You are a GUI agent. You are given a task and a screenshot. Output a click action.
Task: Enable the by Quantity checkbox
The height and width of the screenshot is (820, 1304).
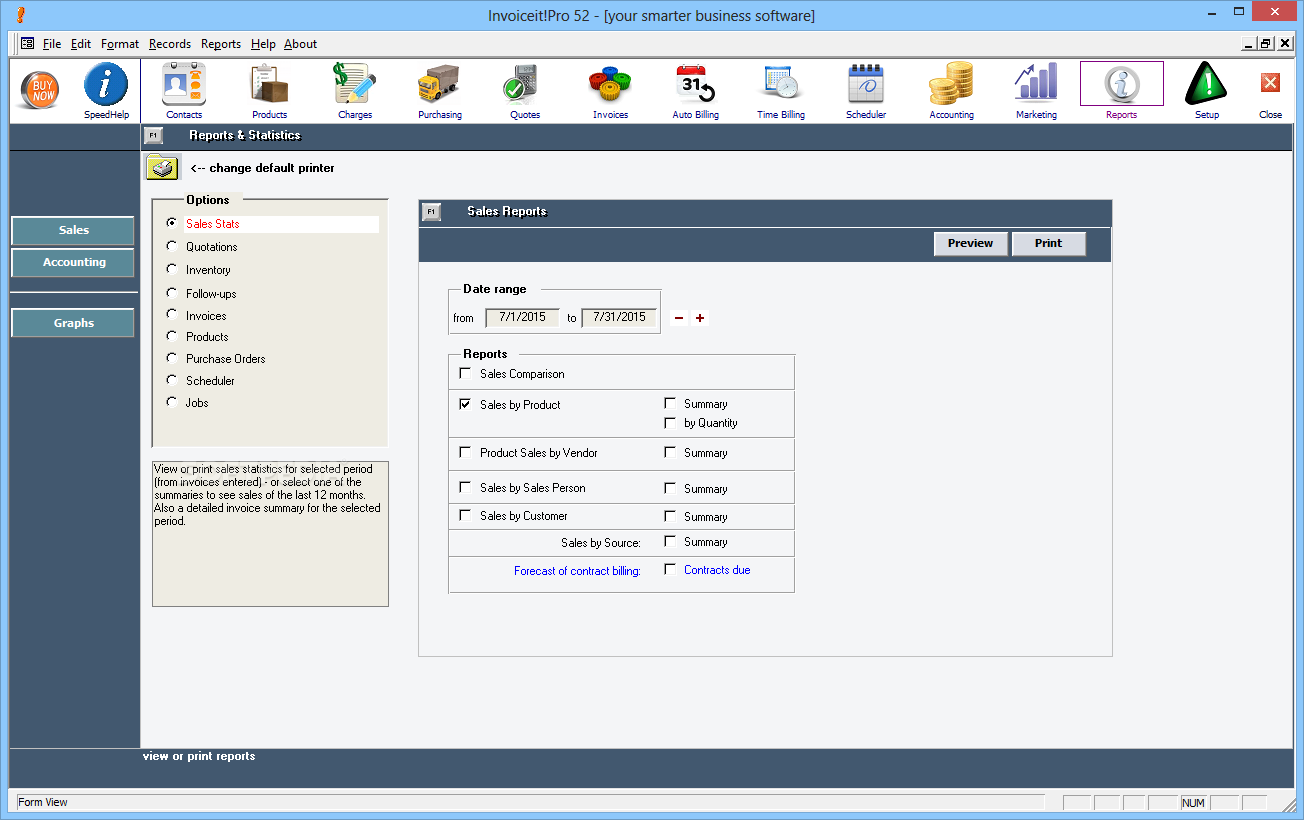(x=670, y=422)
